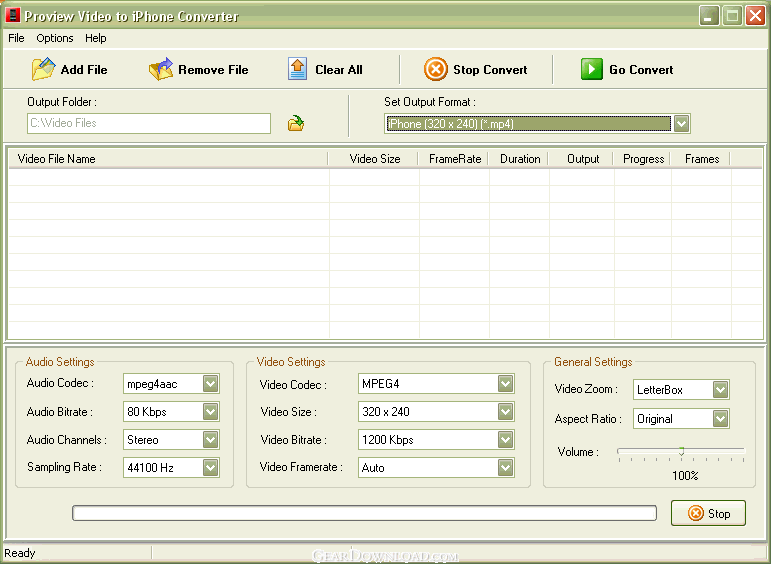Screen dimensions: 771x564
Task: Open the Audio Codec dropdown
Action: (171, 384)
